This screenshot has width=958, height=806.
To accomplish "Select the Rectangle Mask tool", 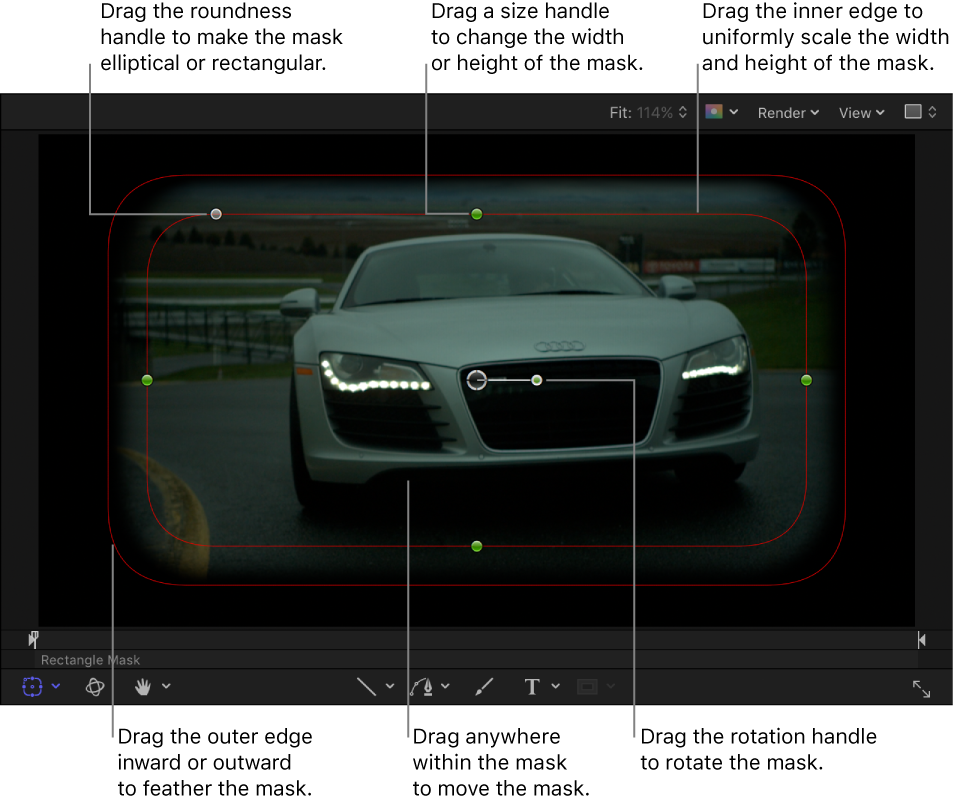I will pos(30,687).
